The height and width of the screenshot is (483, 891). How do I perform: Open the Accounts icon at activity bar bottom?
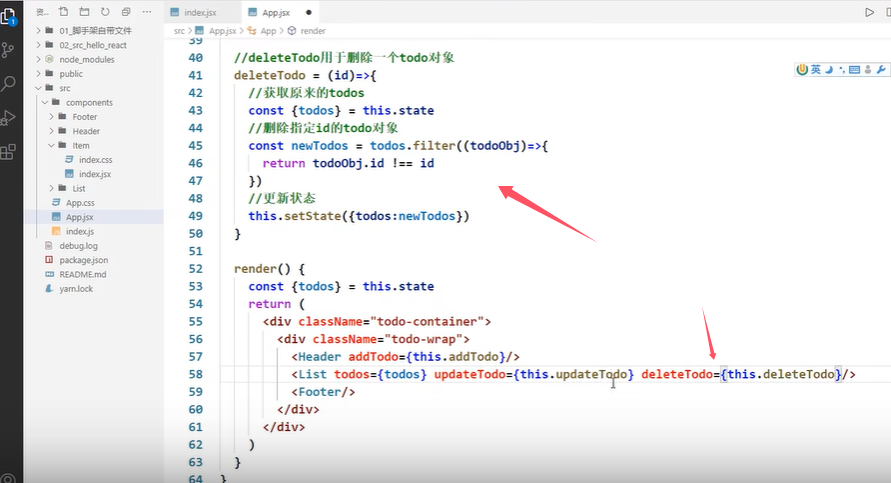pos(8,478)
